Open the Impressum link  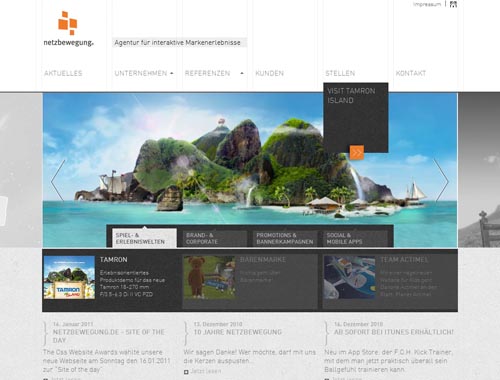(x=427, y=4)
